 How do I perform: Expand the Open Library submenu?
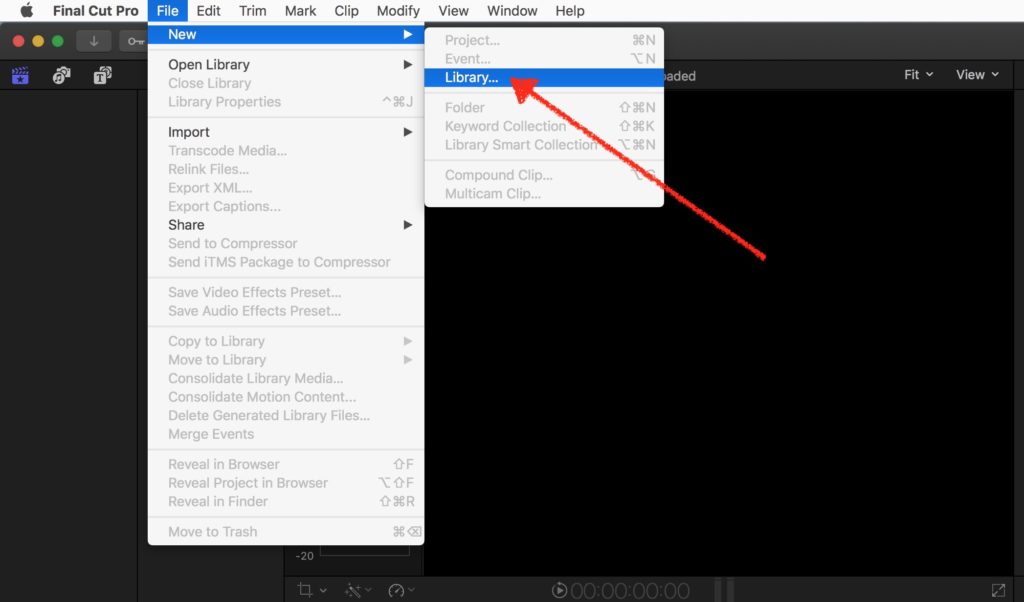pyautogui.click(x=286, y=65)
